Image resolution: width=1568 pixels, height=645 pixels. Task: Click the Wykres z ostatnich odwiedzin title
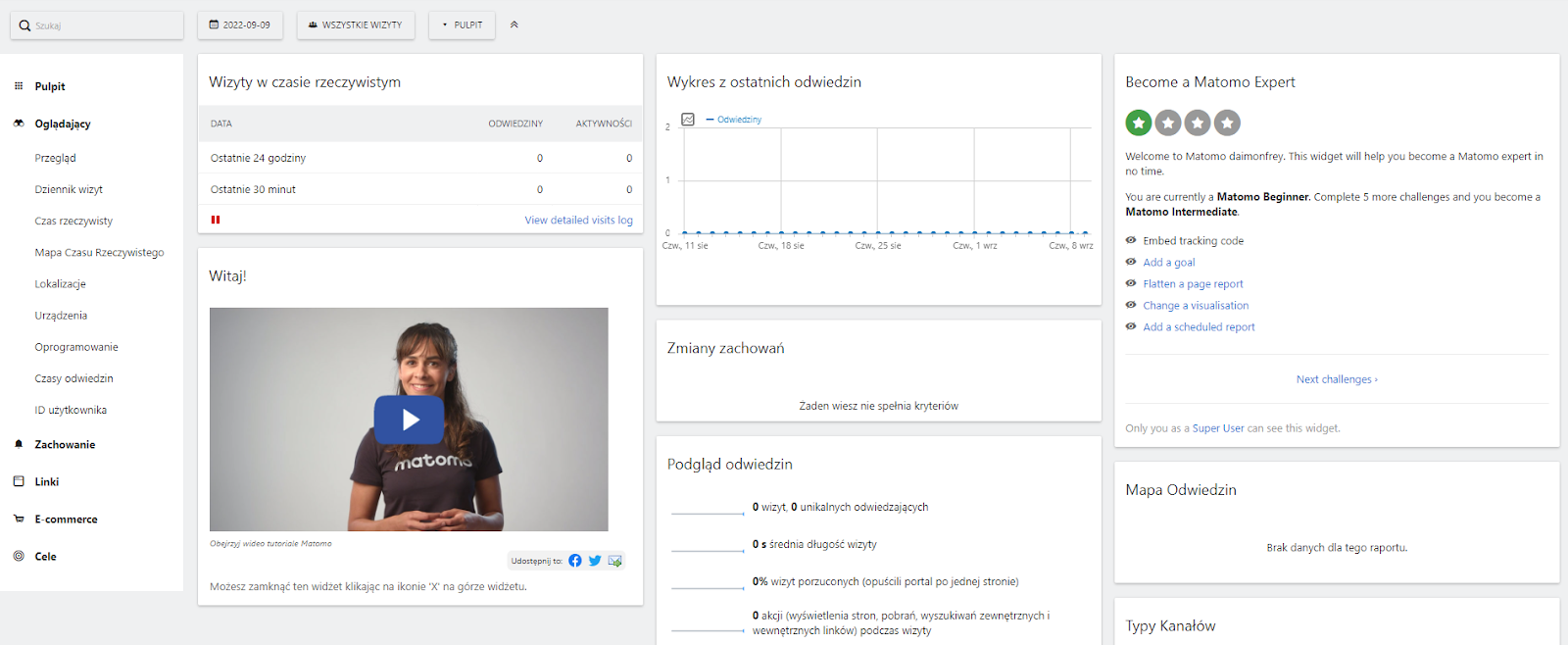(x=764, y=82)
